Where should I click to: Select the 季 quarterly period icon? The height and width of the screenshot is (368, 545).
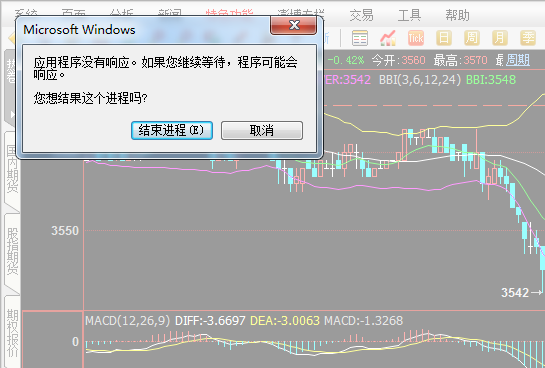tap(528, 38)
